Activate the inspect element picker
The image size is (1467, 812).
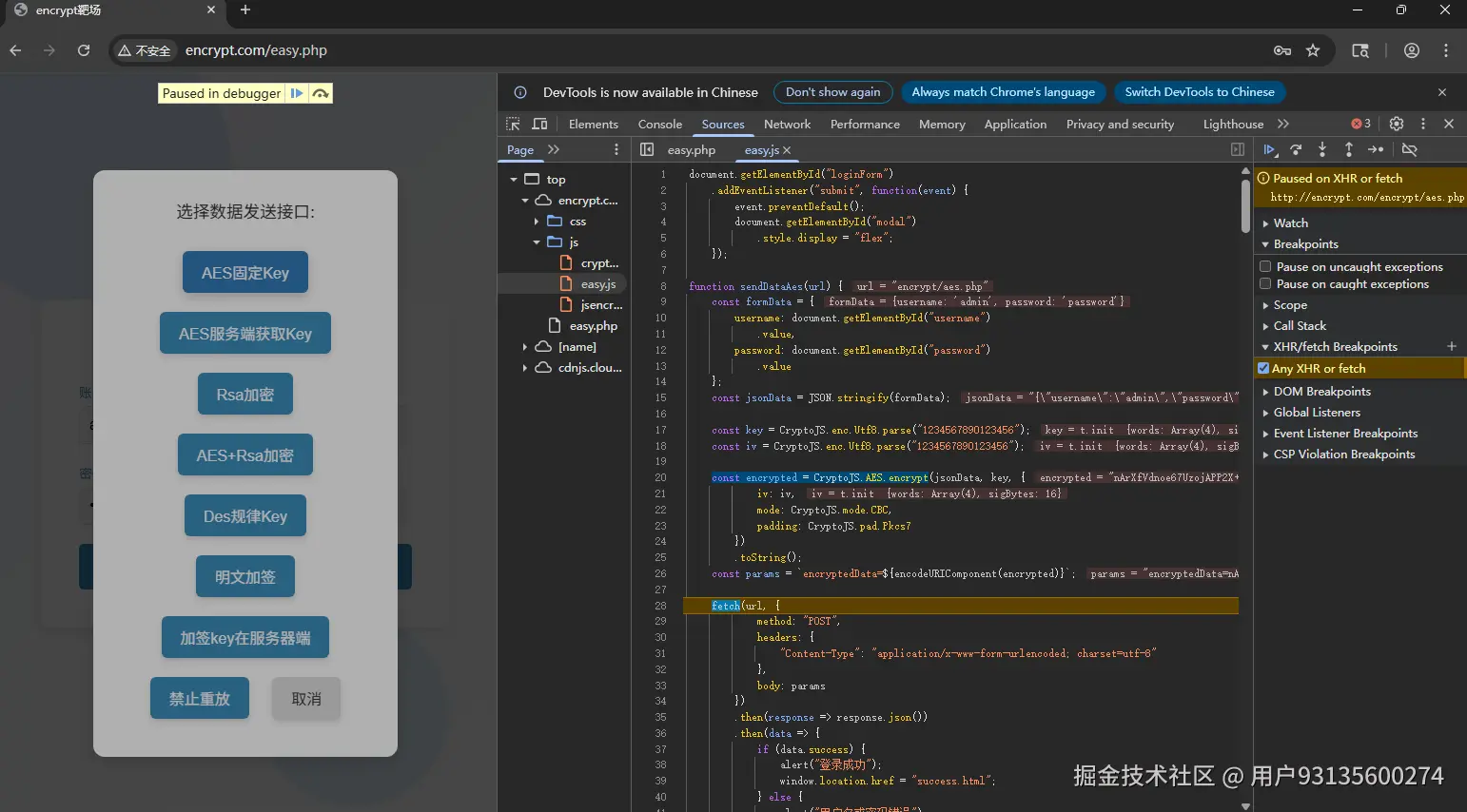[x=514, y=124]
